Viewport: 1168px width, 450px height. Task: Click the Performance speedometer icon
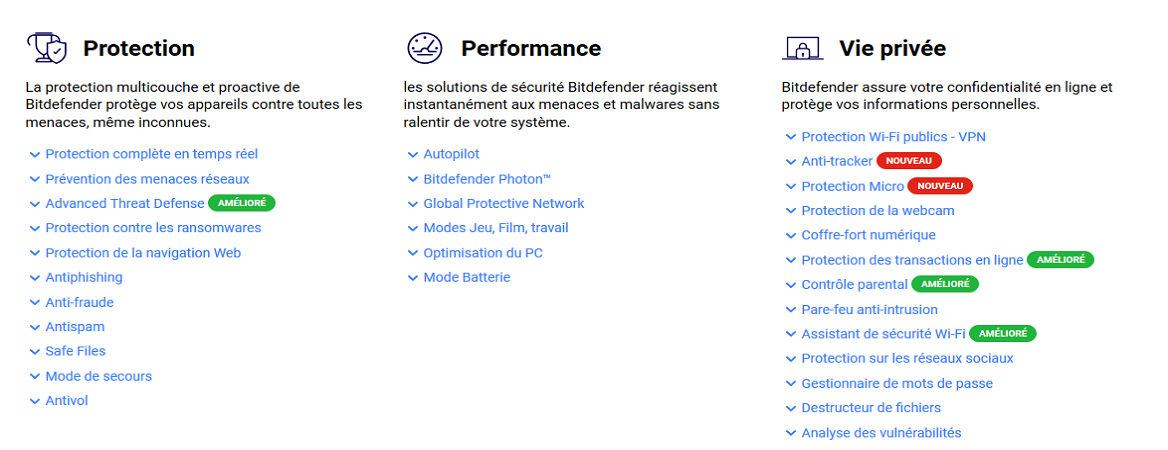(x=425, y=48)
